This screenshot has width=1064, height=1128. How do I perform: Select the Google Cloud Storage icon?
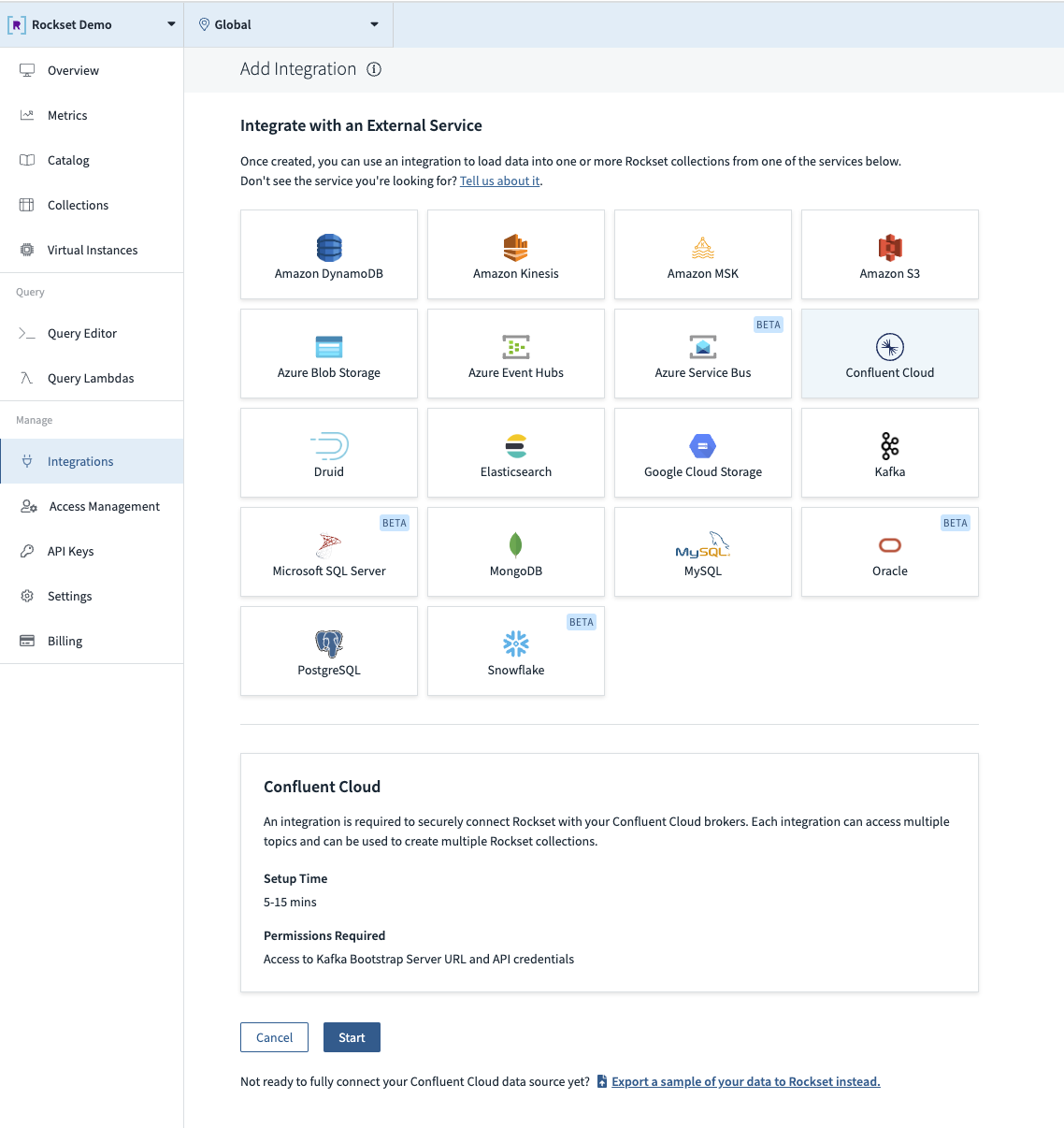(703, 446)
